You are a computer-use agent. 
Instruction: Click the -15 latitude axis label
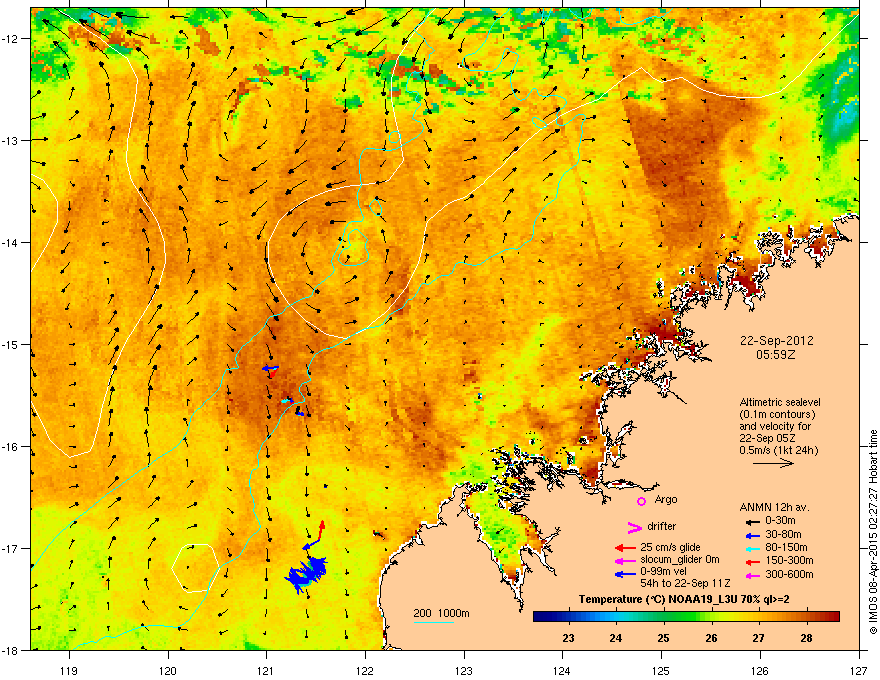coord(10,344)
